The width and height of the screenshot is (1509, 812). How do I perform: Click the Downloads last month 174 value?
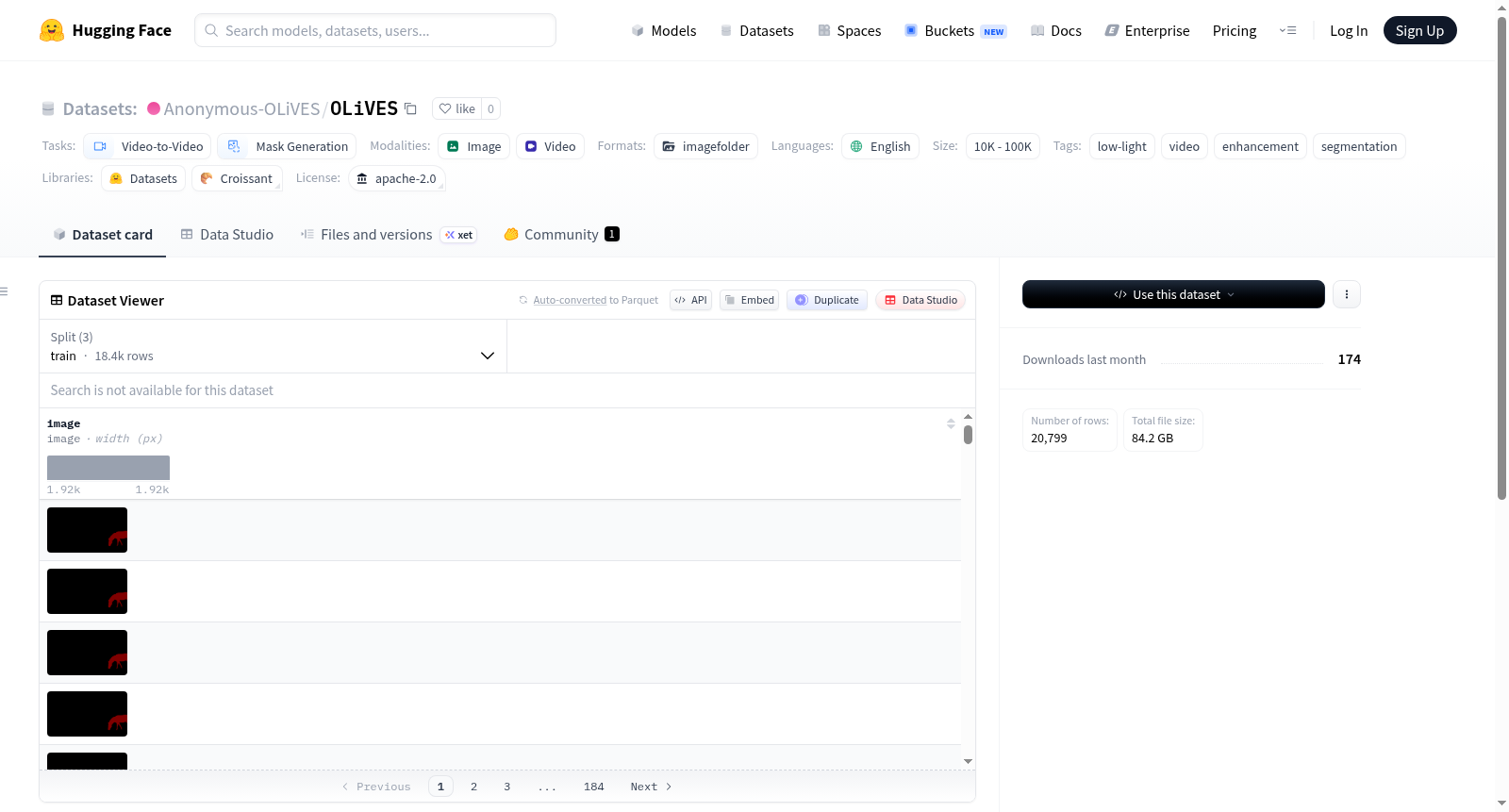click(x=1349, y=359)
